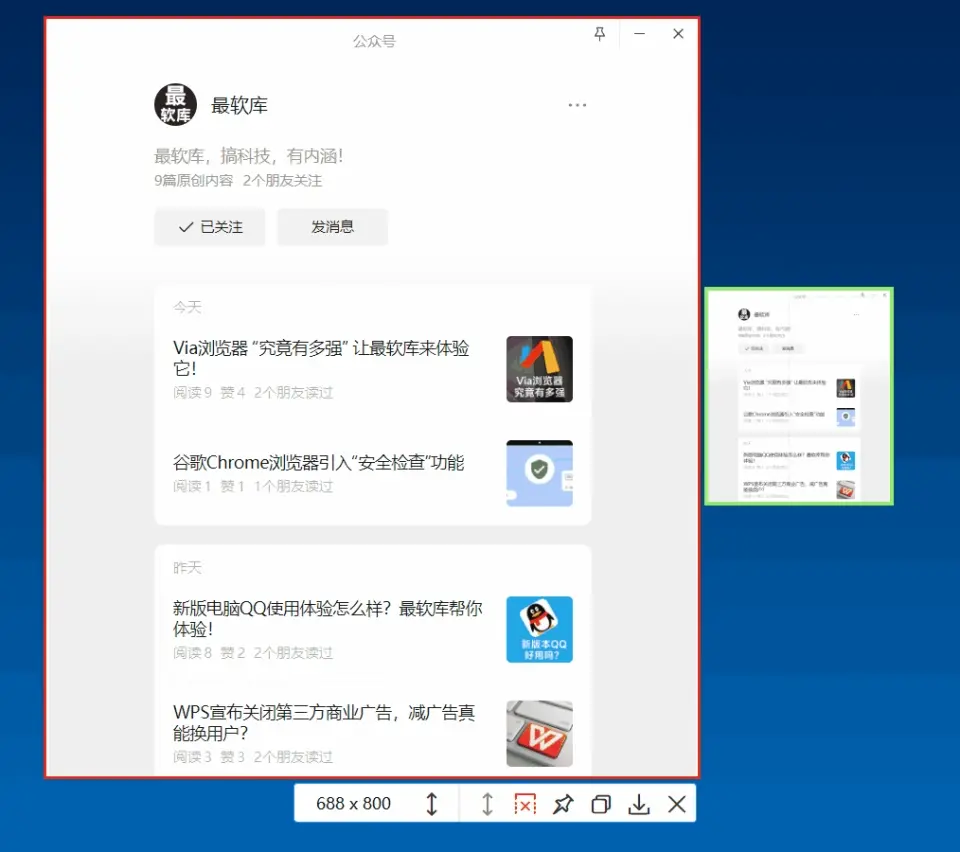Close the capture toolbar with X
Screen dimensions: 960x852
[x=677, y=804]
